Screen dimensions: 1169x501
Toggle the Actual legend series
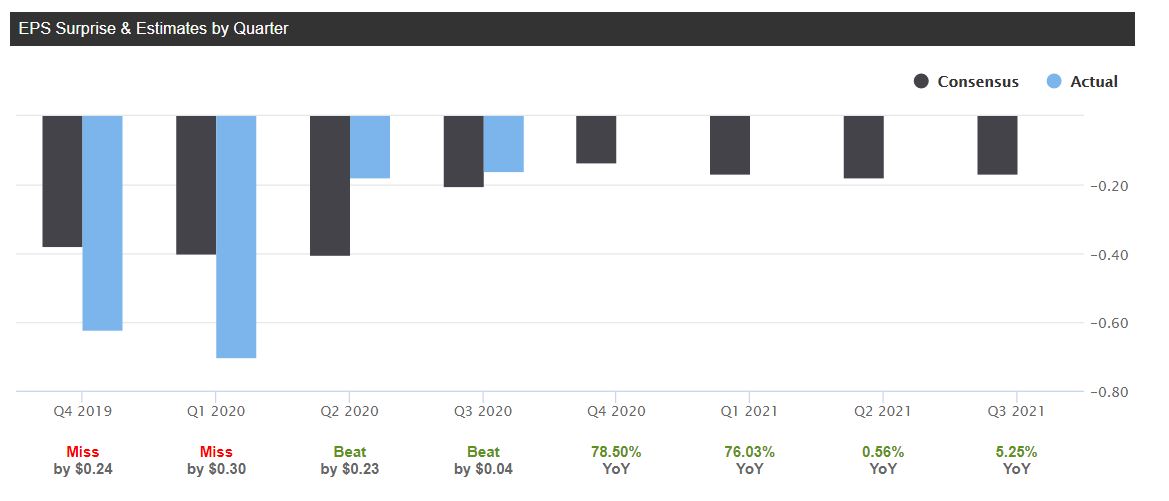(x=1093, y=82)
